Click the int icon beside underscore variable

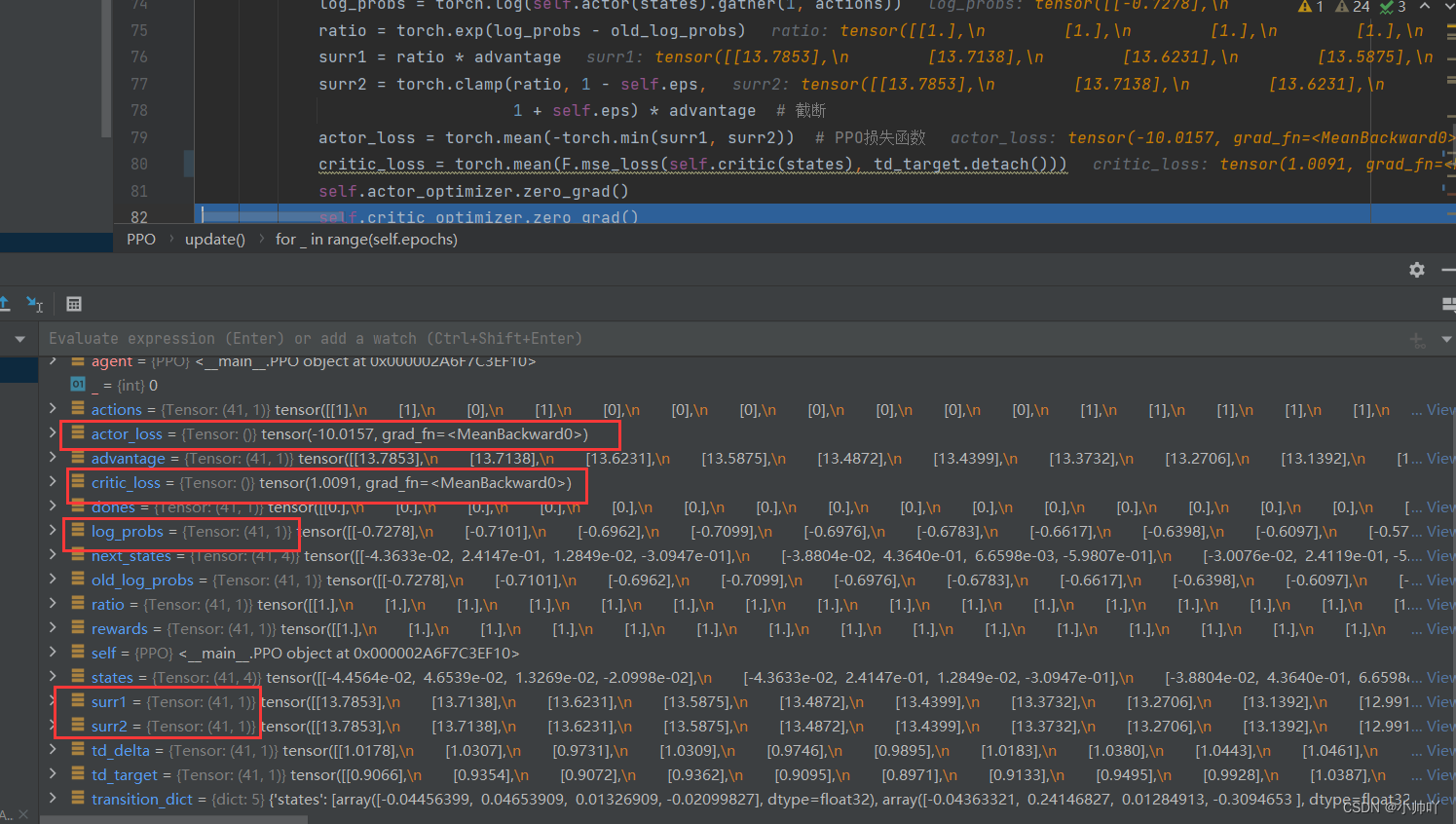click(78, 385)
